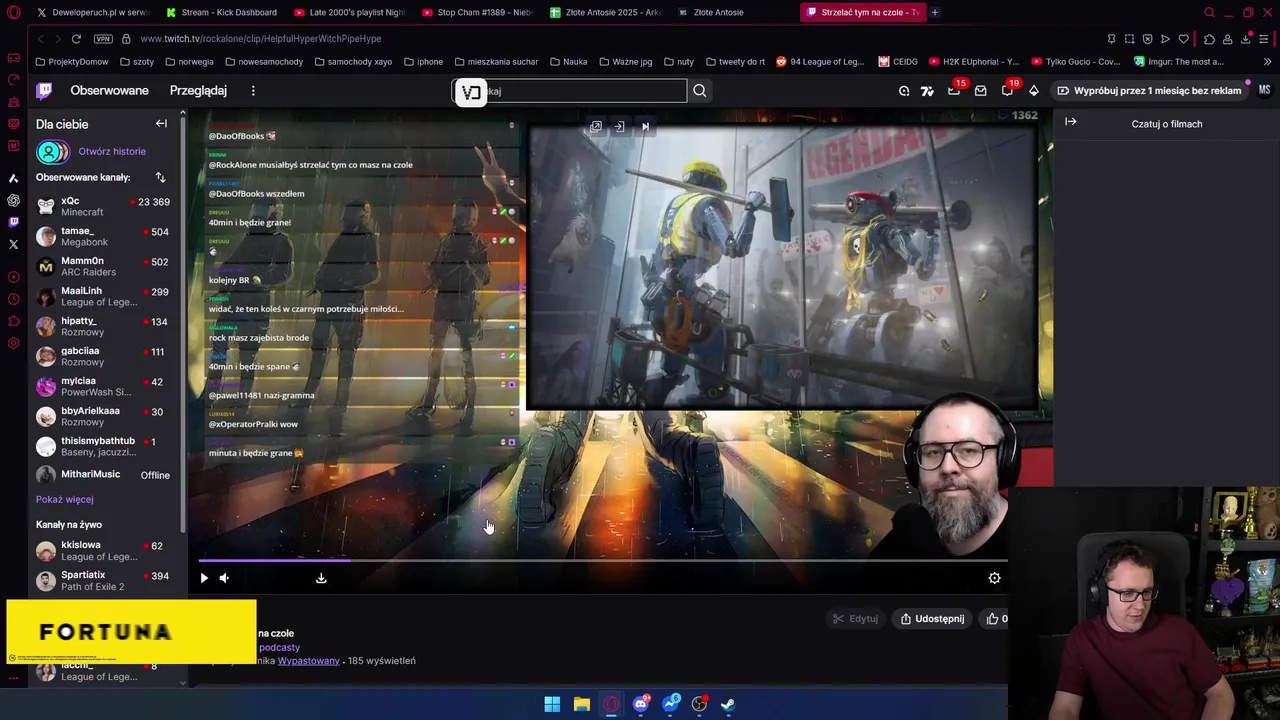Open the MS user avatar menu
Viewport: 1280px width, 720px height.
coord(1264,90)
